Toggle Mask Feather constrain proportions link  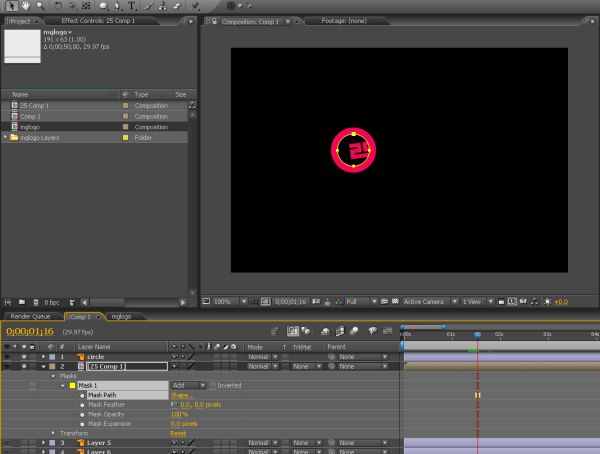174,405
